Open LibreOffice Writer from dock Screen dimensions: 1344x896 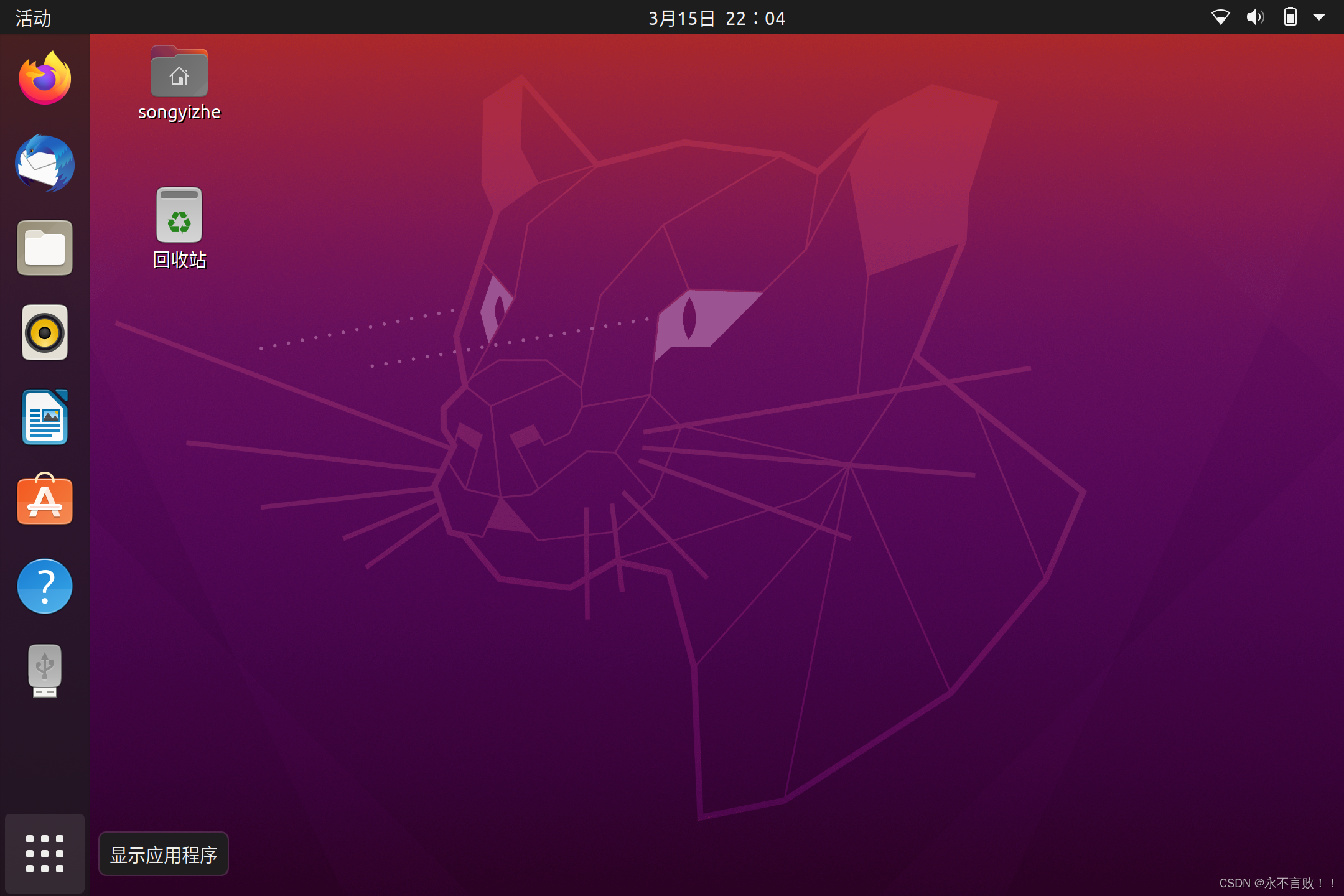45,417
